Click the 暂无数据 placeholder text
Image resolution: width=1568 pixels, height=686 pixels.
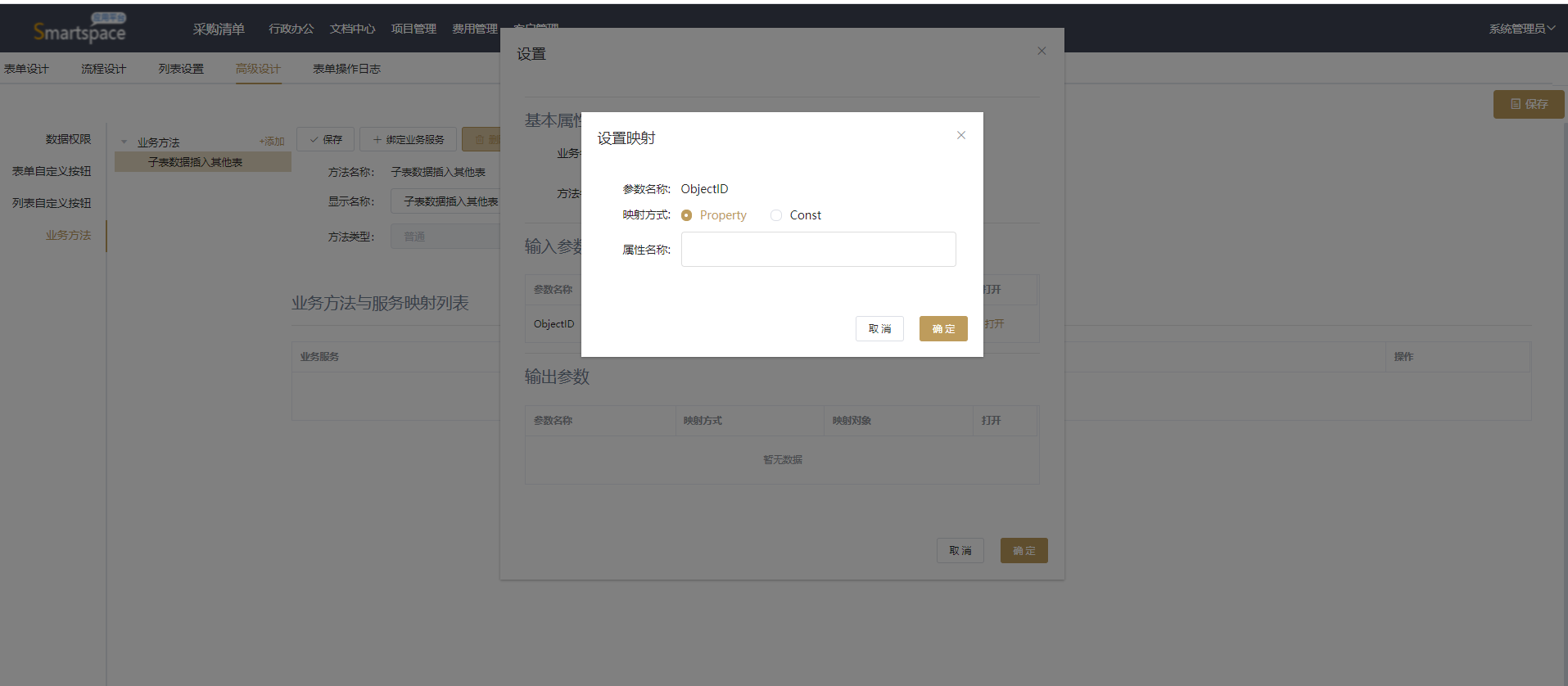783,460
